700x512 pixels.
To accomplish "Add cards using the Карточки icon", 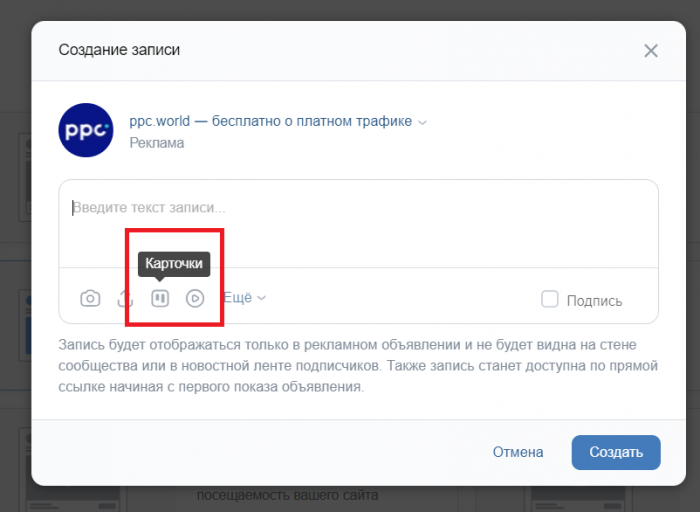I will click(160, 298).
